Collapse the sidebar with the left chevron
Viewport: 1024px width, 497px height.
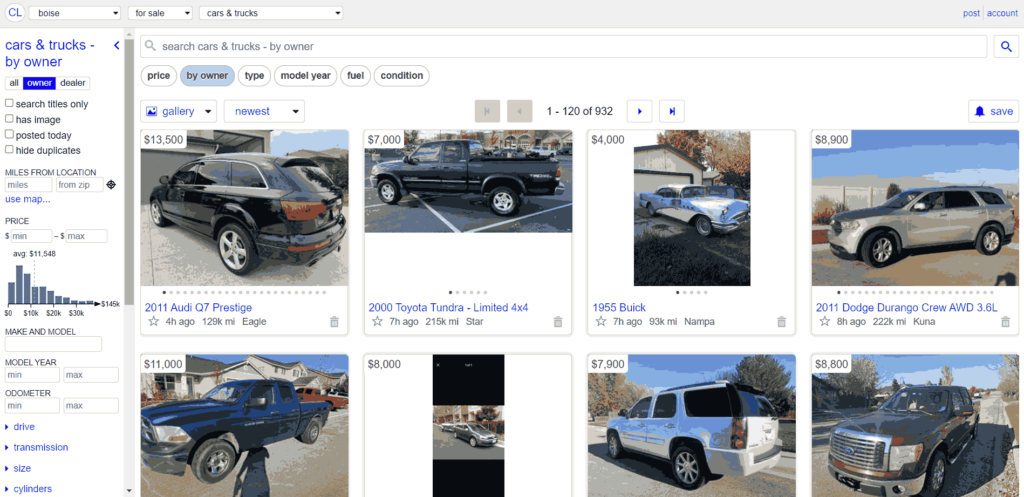[x=116, y=45]
